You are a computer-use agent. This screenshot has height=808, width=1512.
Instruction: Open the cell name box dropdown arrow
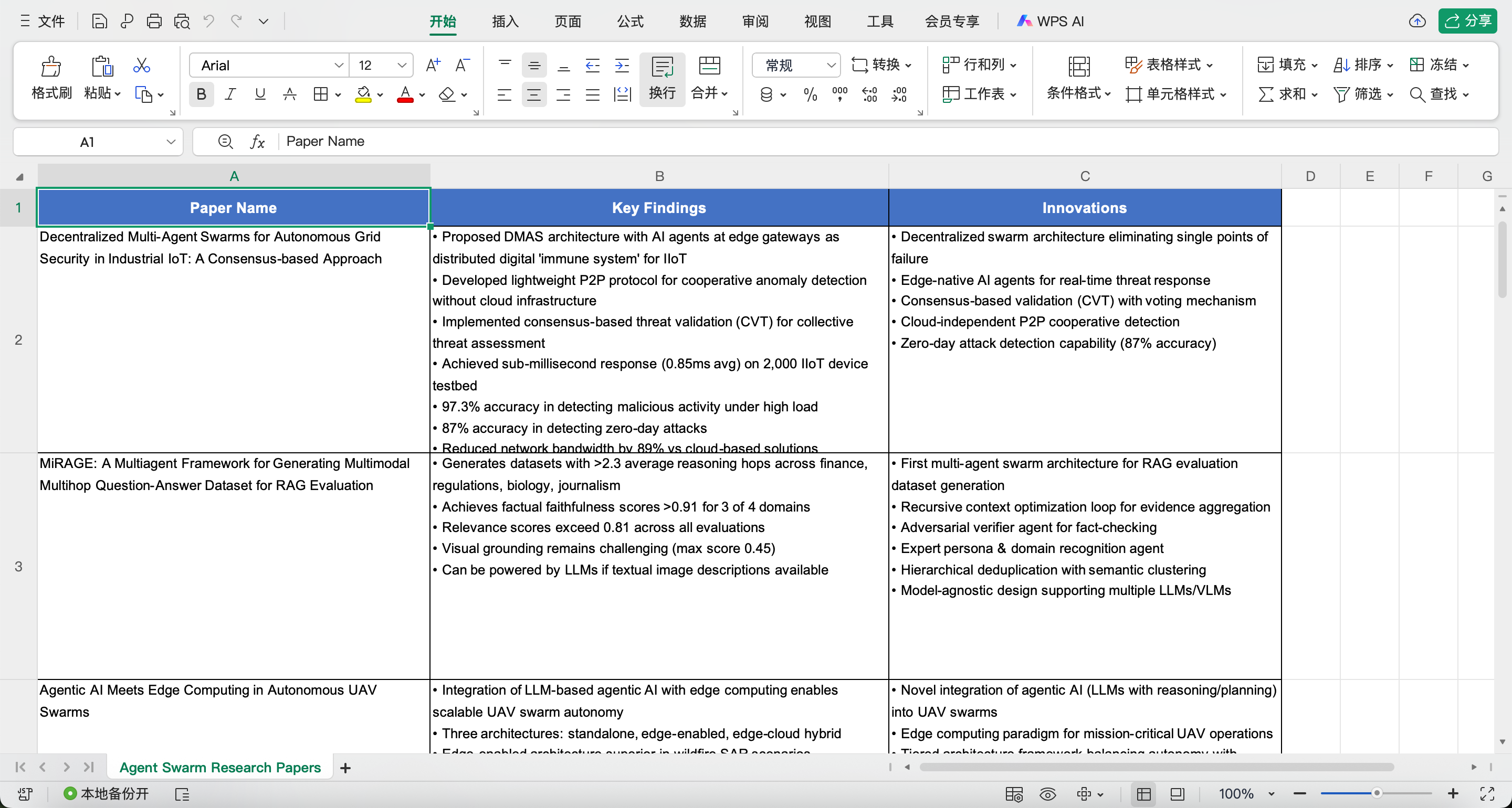[x=170, y=142]
